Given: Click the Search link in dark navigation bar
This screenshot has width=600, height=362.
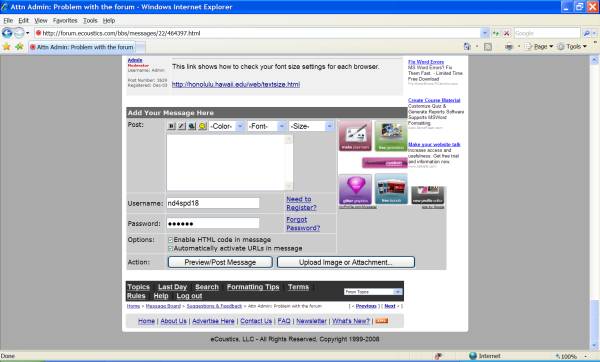Looking at the screenshot, I should coord(207,287).
